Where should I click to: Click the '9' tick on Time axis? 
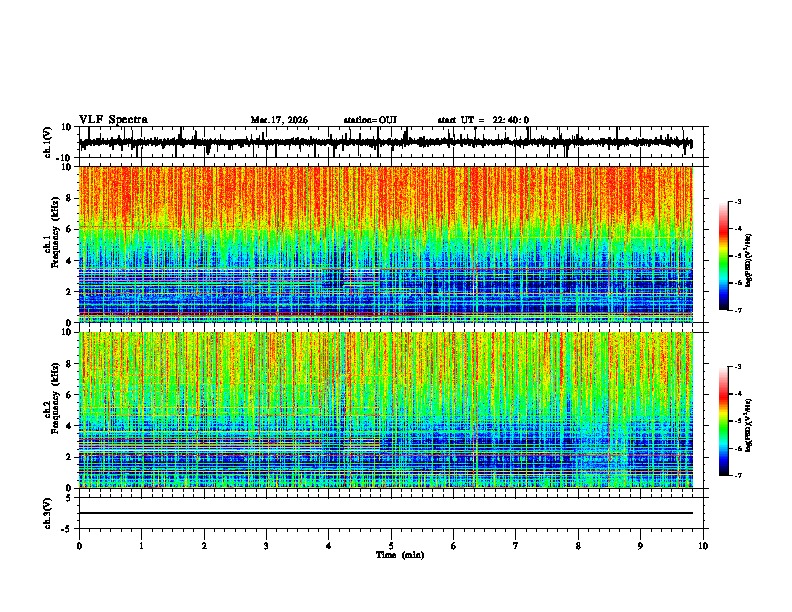tap(640, 546)
